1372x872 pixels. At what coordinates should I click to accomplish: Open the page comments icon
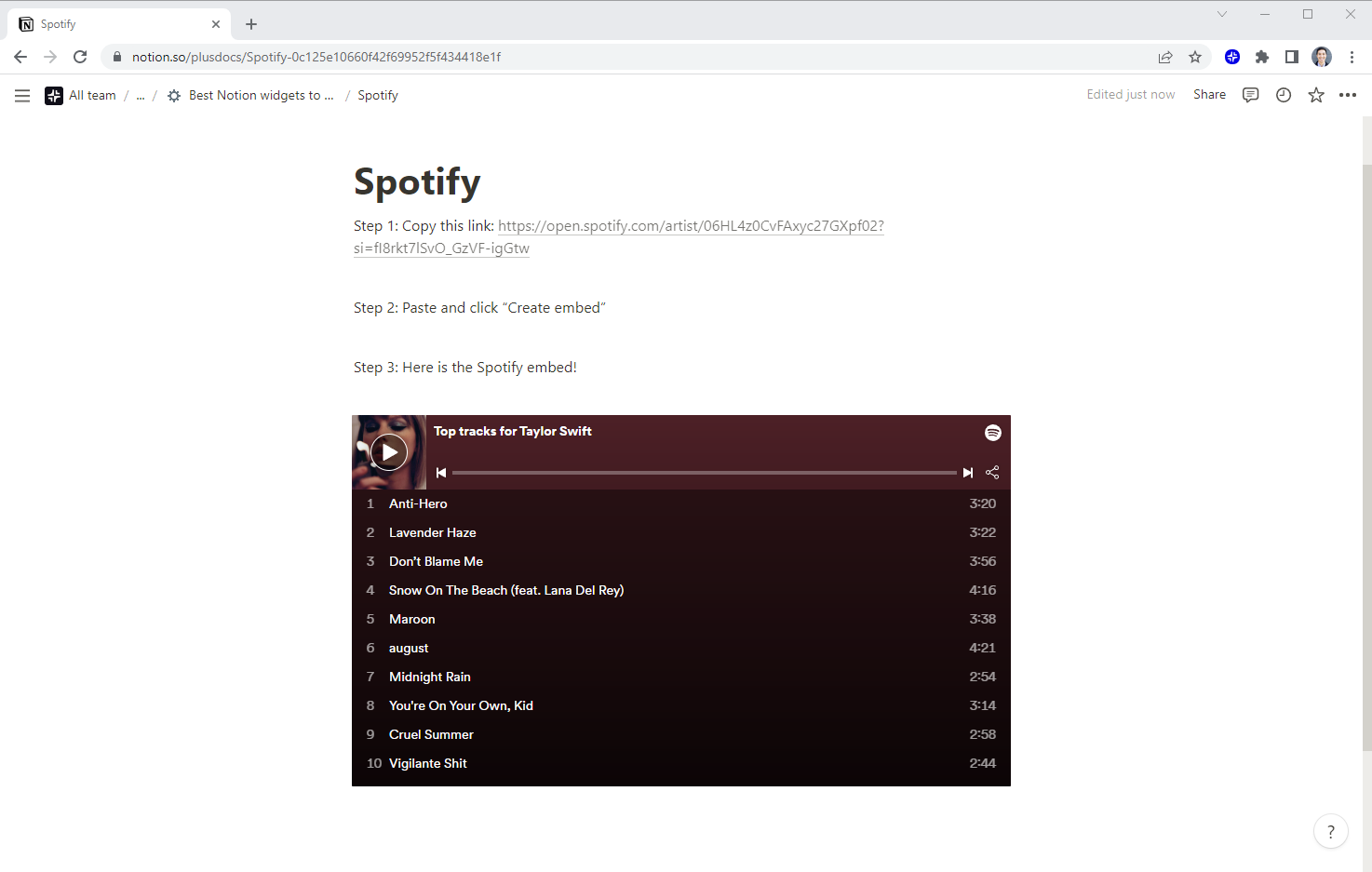point(1251,95)
